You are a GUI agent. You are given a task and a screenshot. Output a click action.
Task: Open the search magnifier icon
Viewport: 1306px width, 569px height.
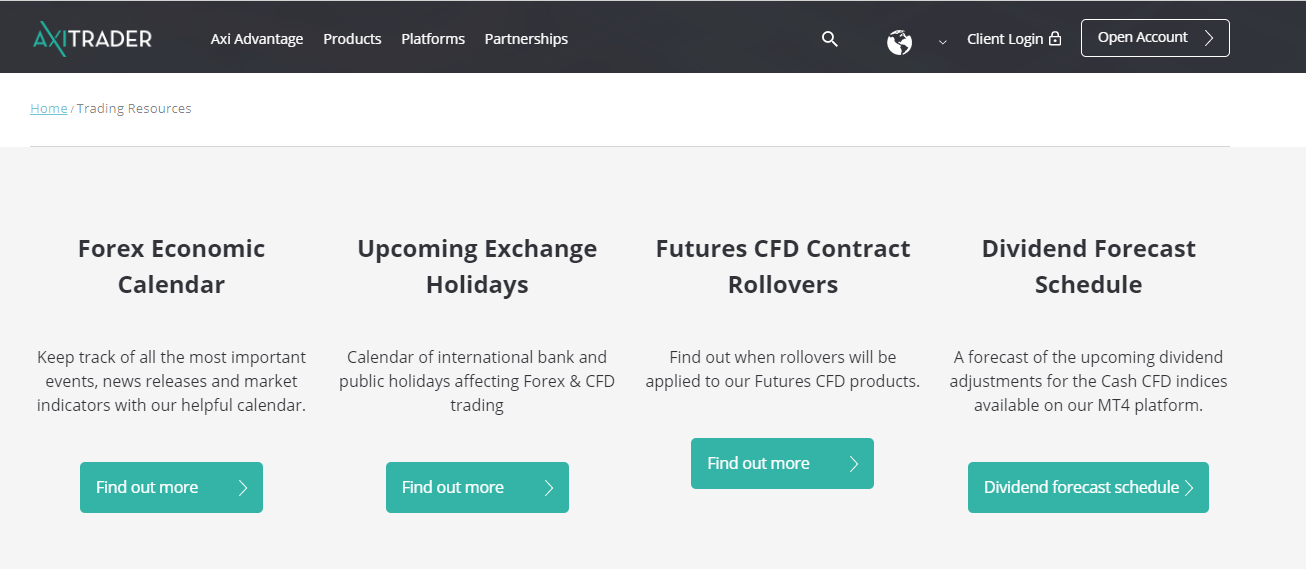point(829,39)
